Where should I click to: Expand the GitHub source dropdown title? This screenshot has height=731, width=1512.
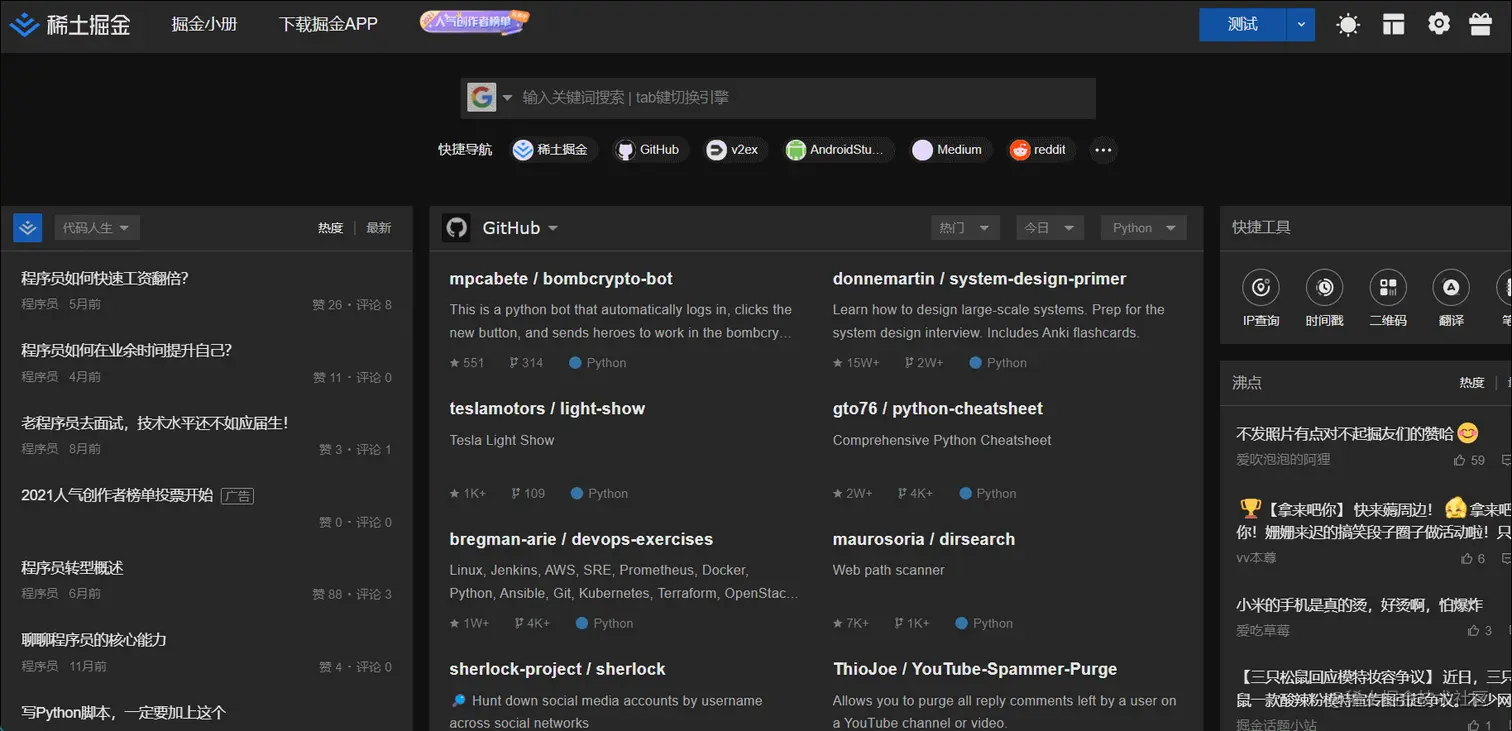click(x=520, y=228)
